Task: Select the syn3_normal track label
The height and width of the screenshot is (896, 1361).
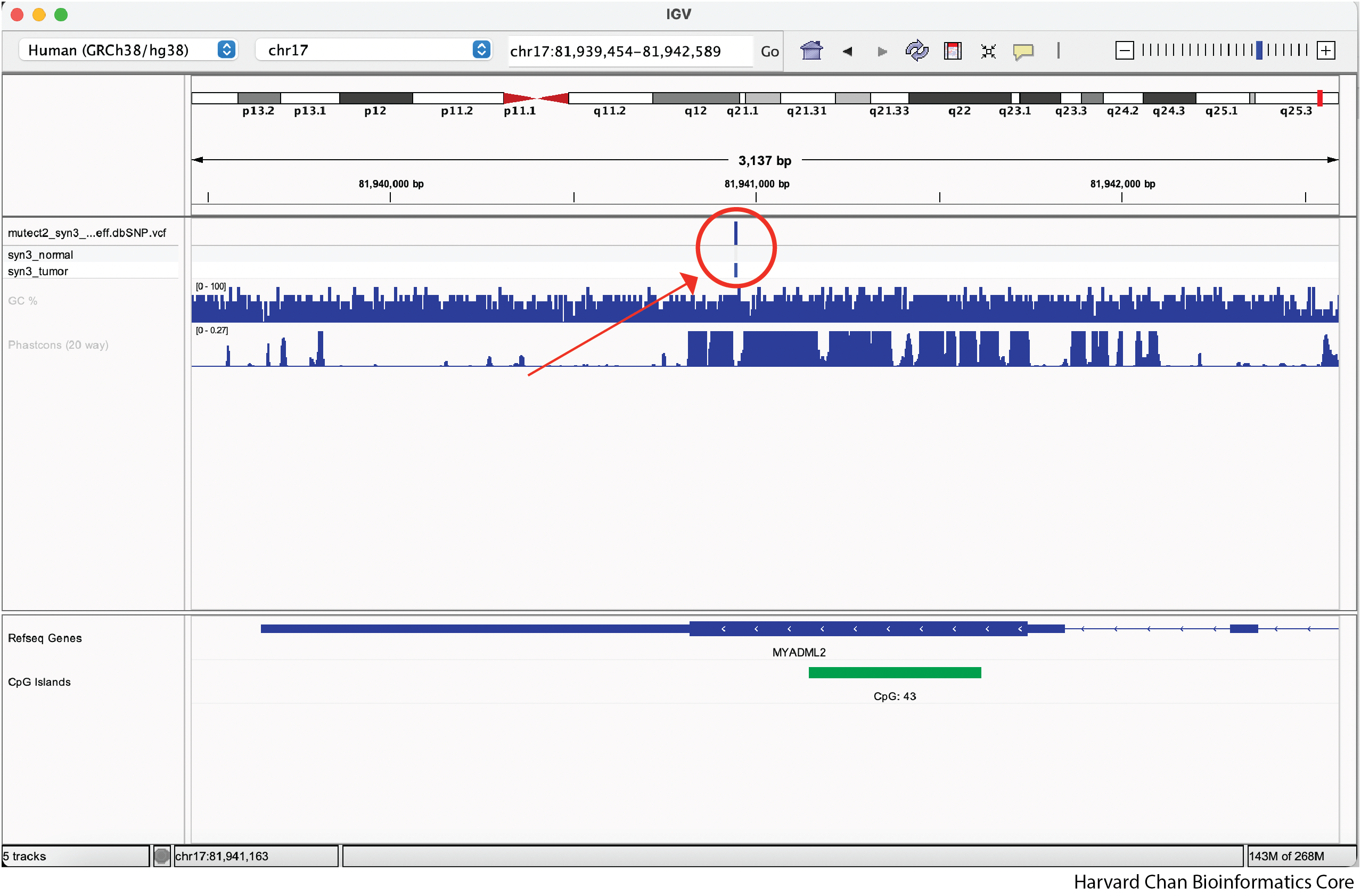Action: [40, 254]
